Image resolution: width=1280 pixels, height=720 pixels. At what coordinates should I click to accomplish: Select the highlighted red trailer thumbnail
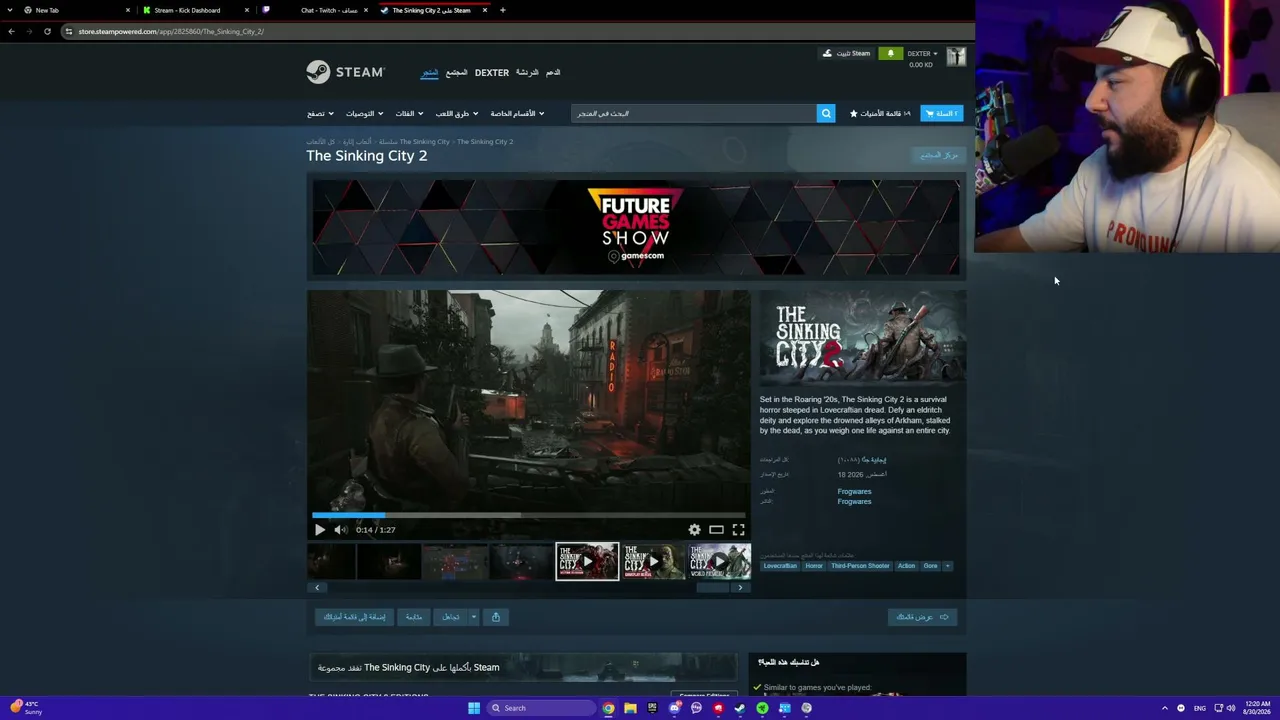[x=587, y=562]
